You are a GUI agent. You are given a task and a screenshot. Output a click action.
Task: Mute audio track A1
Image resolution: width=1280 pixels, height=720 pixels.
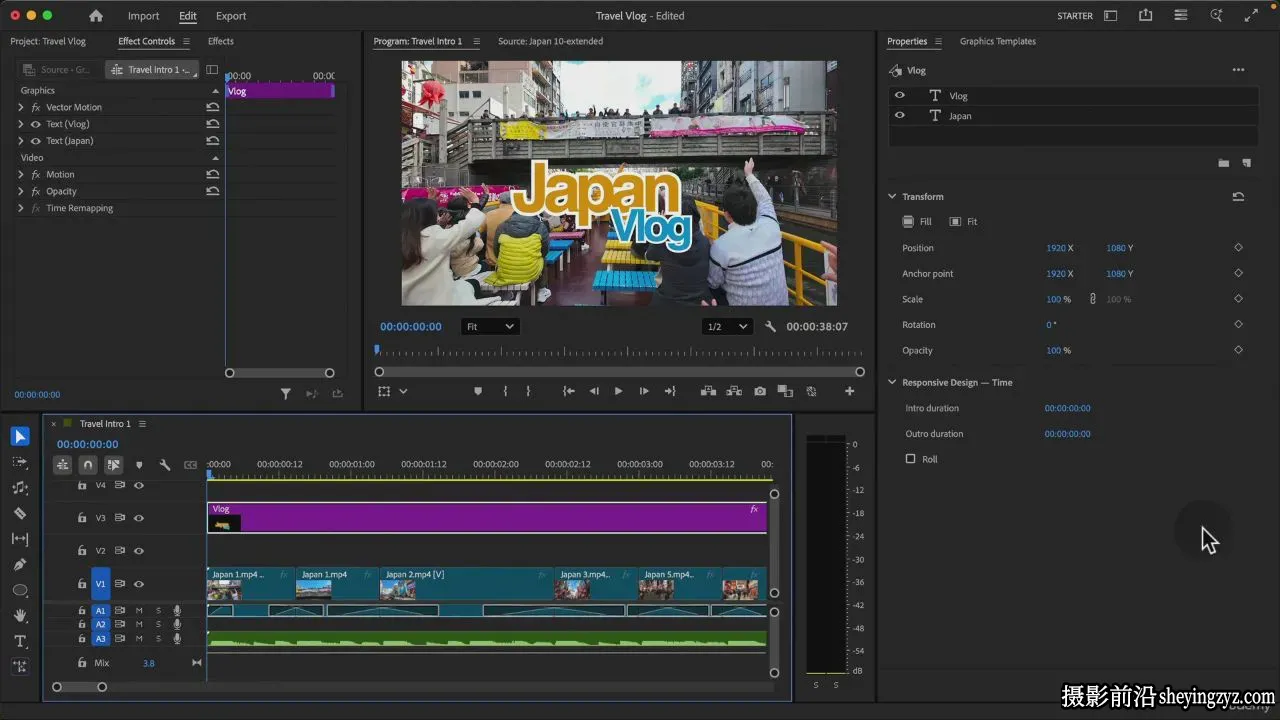point(139,610)
